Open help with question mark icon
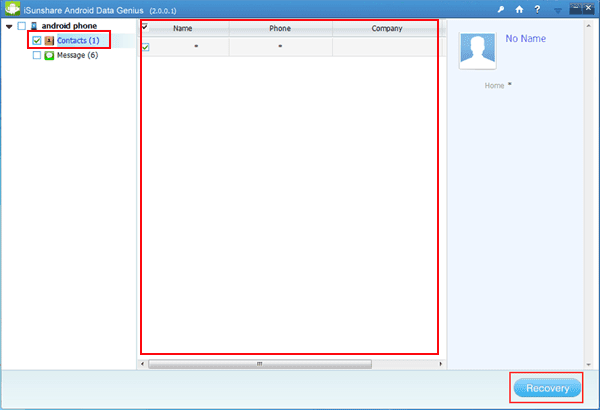Screen dimensions: 600x410 tap(537, 10)
